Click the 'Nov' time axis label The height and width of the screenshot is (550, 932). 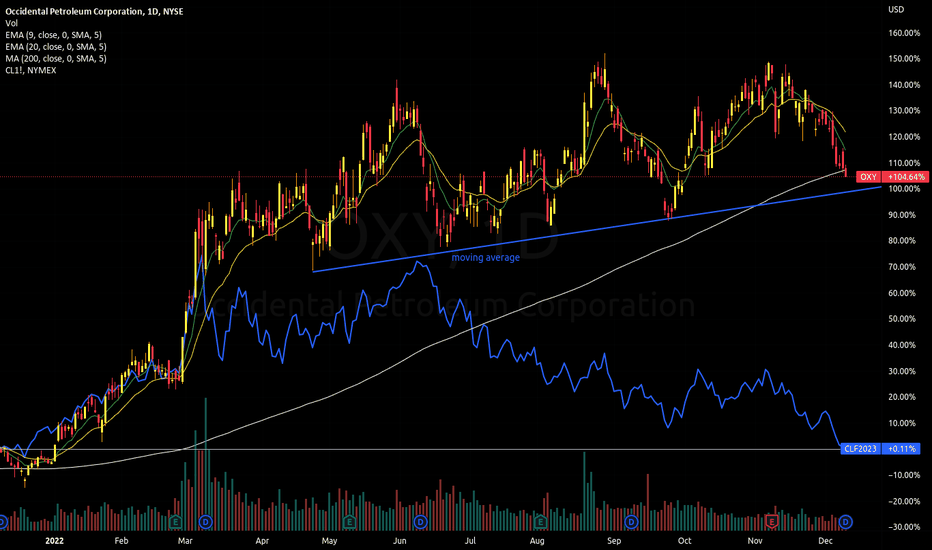[755, 540]
